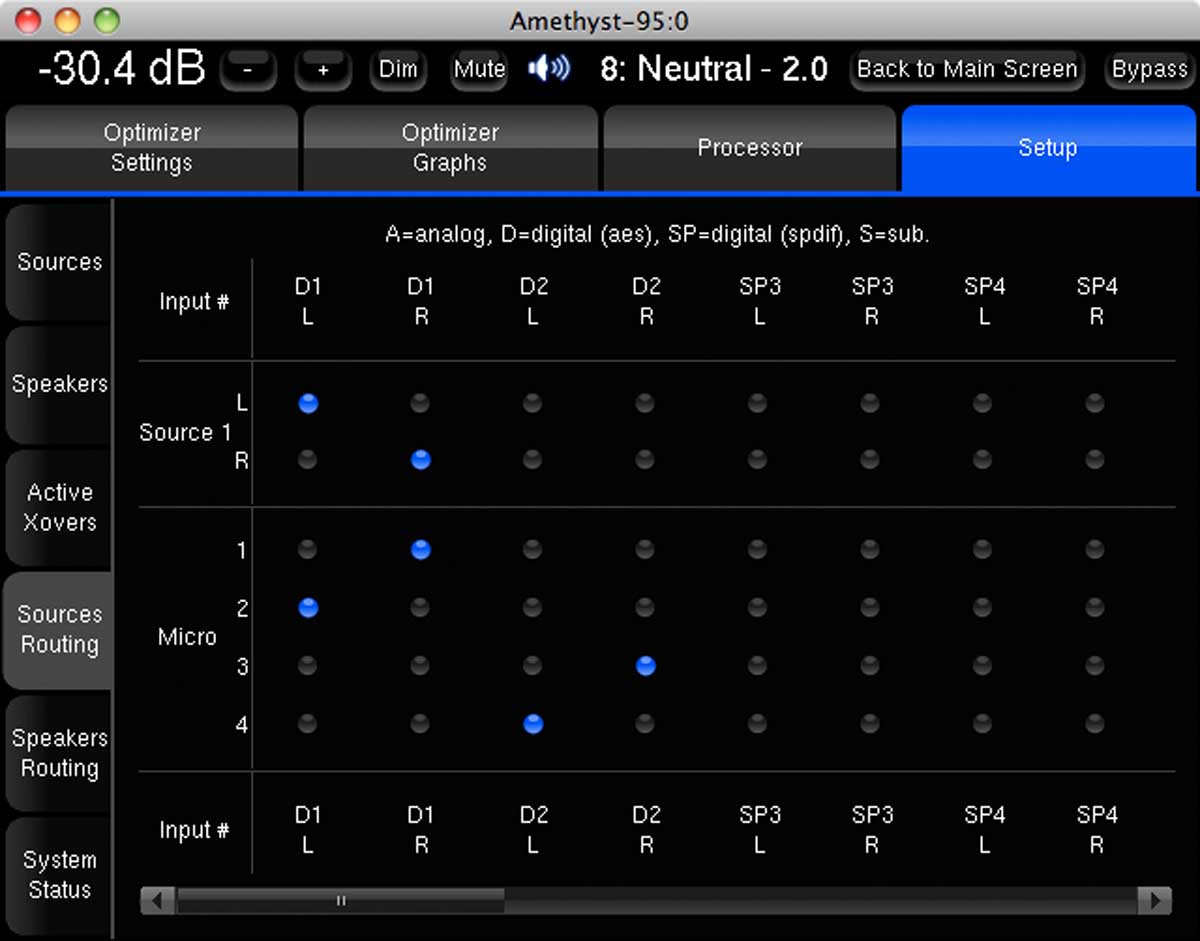Click the horizontal scrollbar thumb
This screenshot has height=941, width=1200.
pos(341,900)
